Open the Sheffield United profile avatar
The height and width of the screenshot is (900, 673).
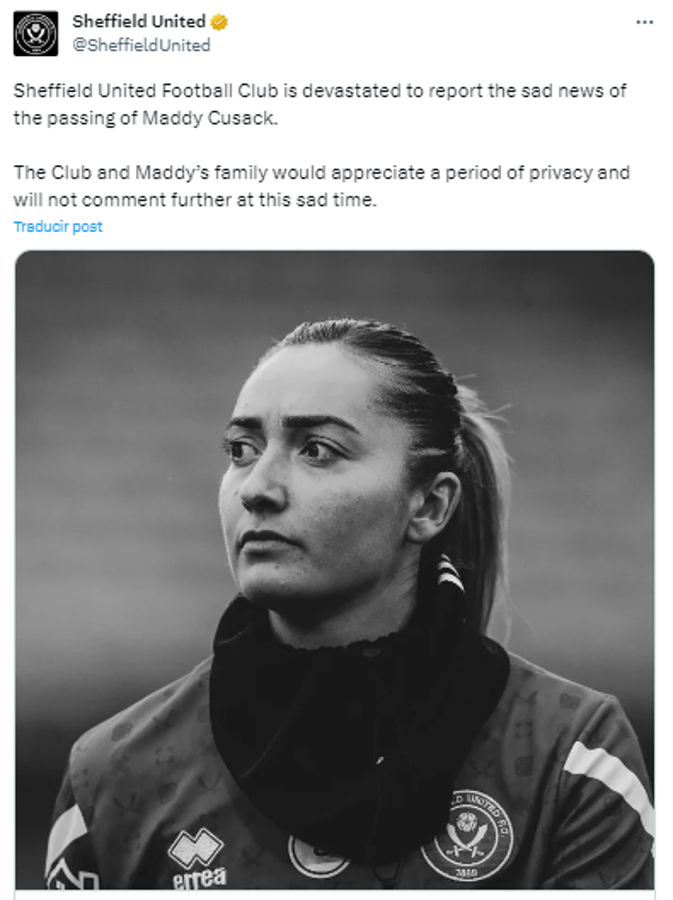(35, 33)
